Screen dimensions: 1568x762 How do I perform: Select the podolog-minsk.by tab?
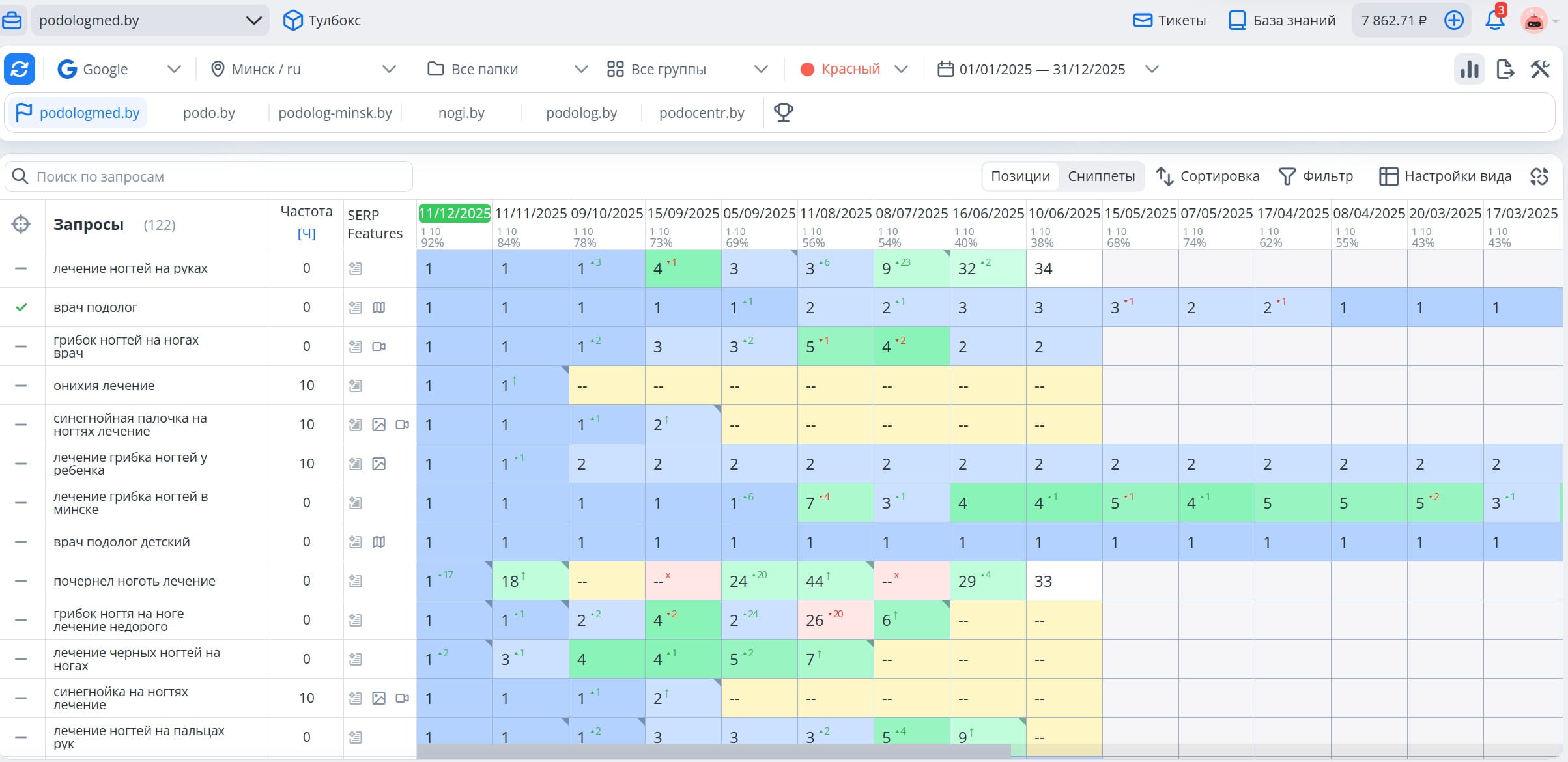point(335,113)
